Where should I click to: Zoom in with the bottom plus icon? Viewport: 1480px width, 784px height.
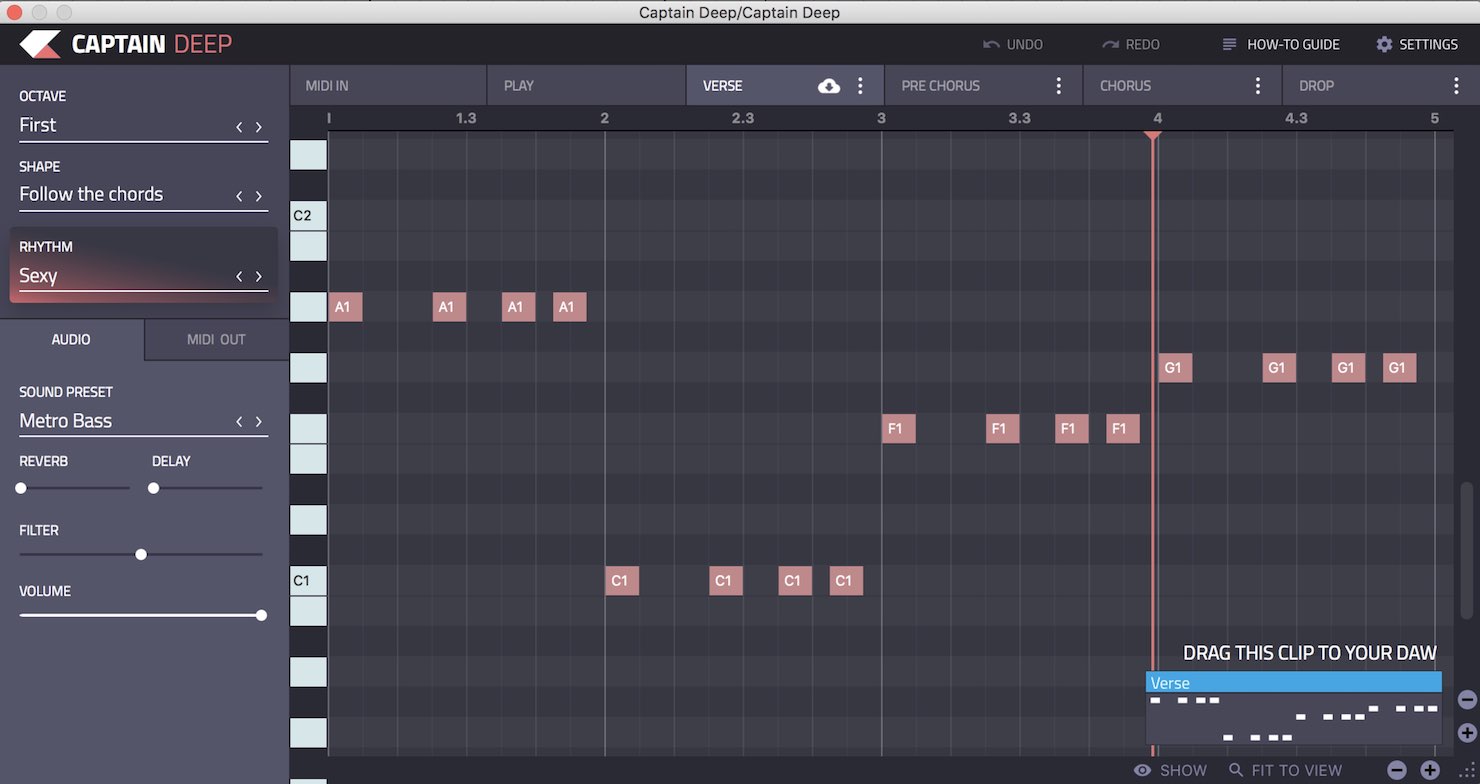coord(1430,770)
